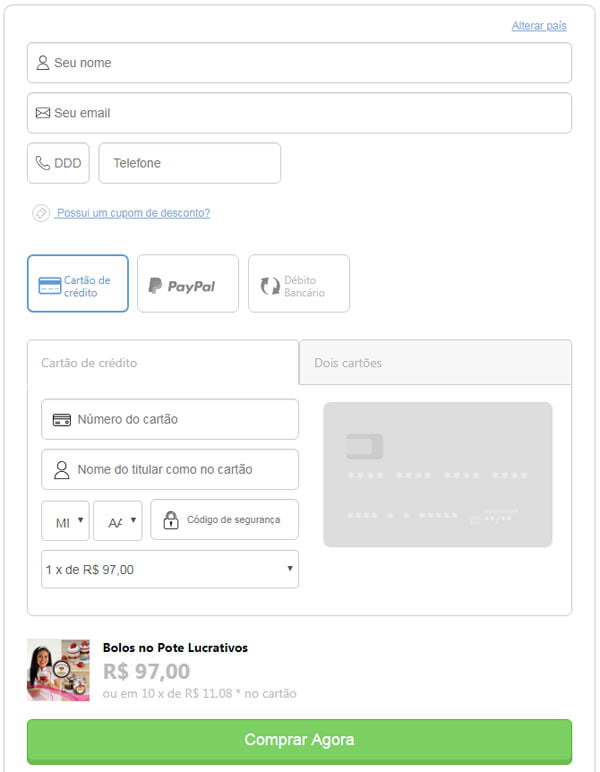Open the expiration year dropdown
Viewport: 600px width, 772px height.
pos(118,521)
